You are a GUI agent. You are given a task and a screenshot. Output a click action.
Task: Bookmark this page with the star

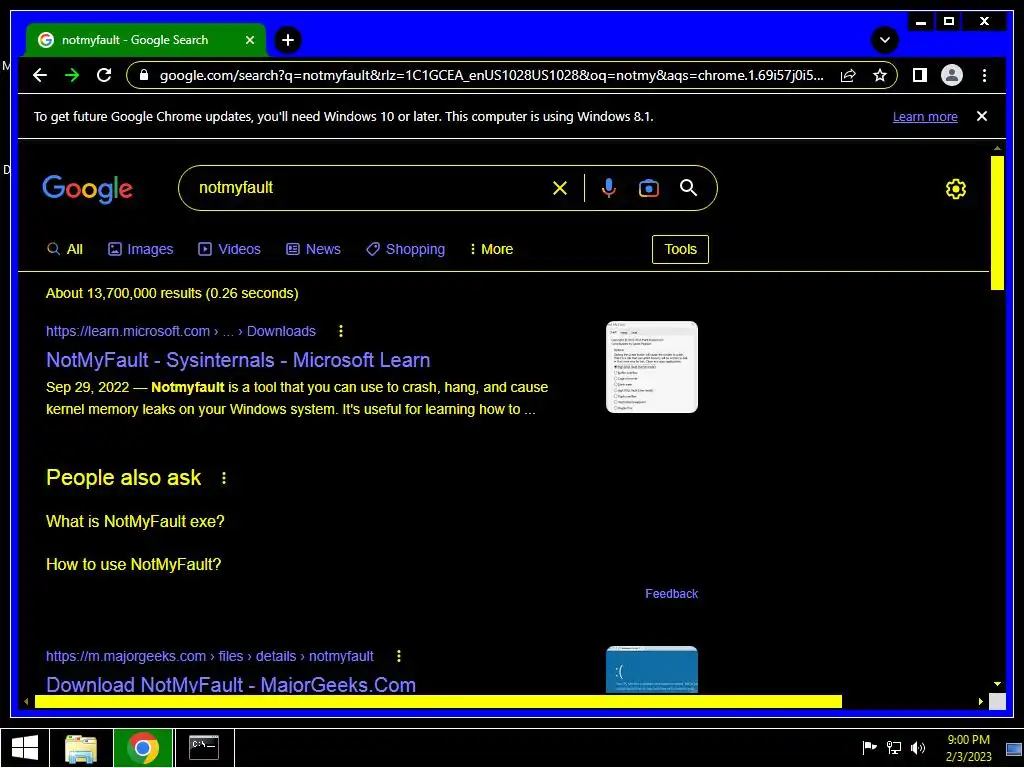pyautogui.click(x=880, y=75)
